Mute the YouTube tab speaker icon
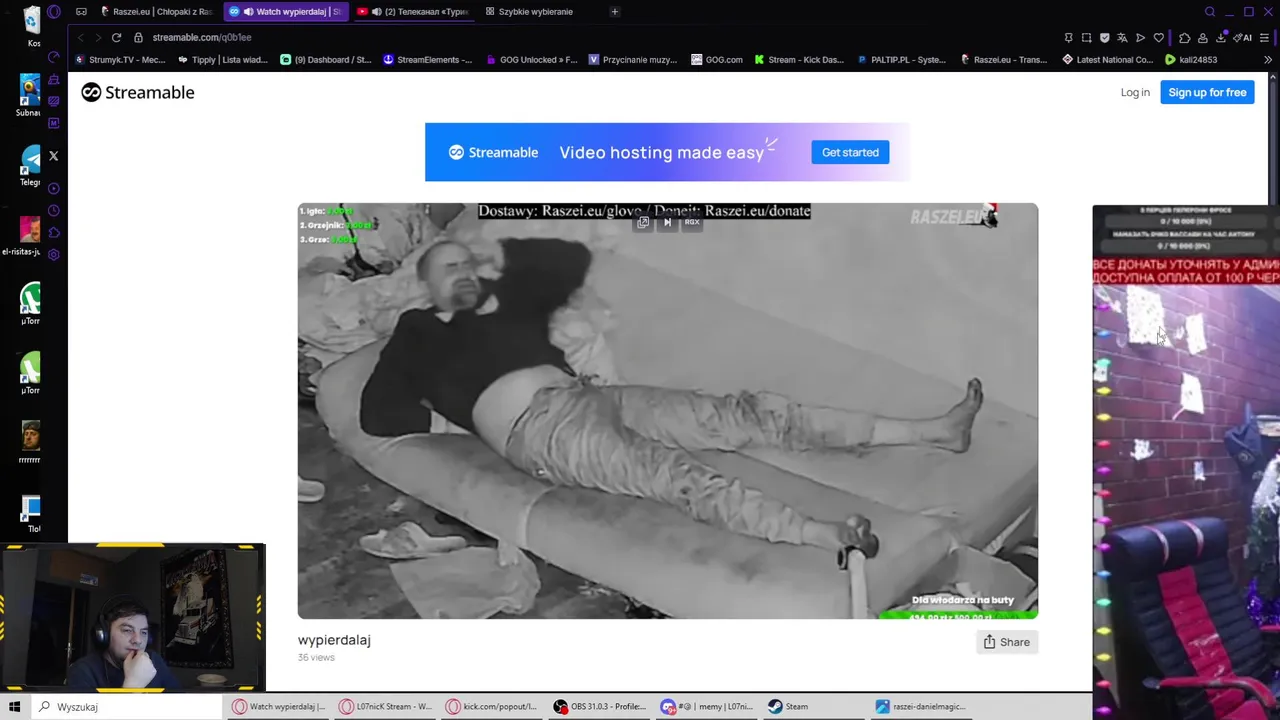This screenshot has height=720, width=1280. click(377, 12)
